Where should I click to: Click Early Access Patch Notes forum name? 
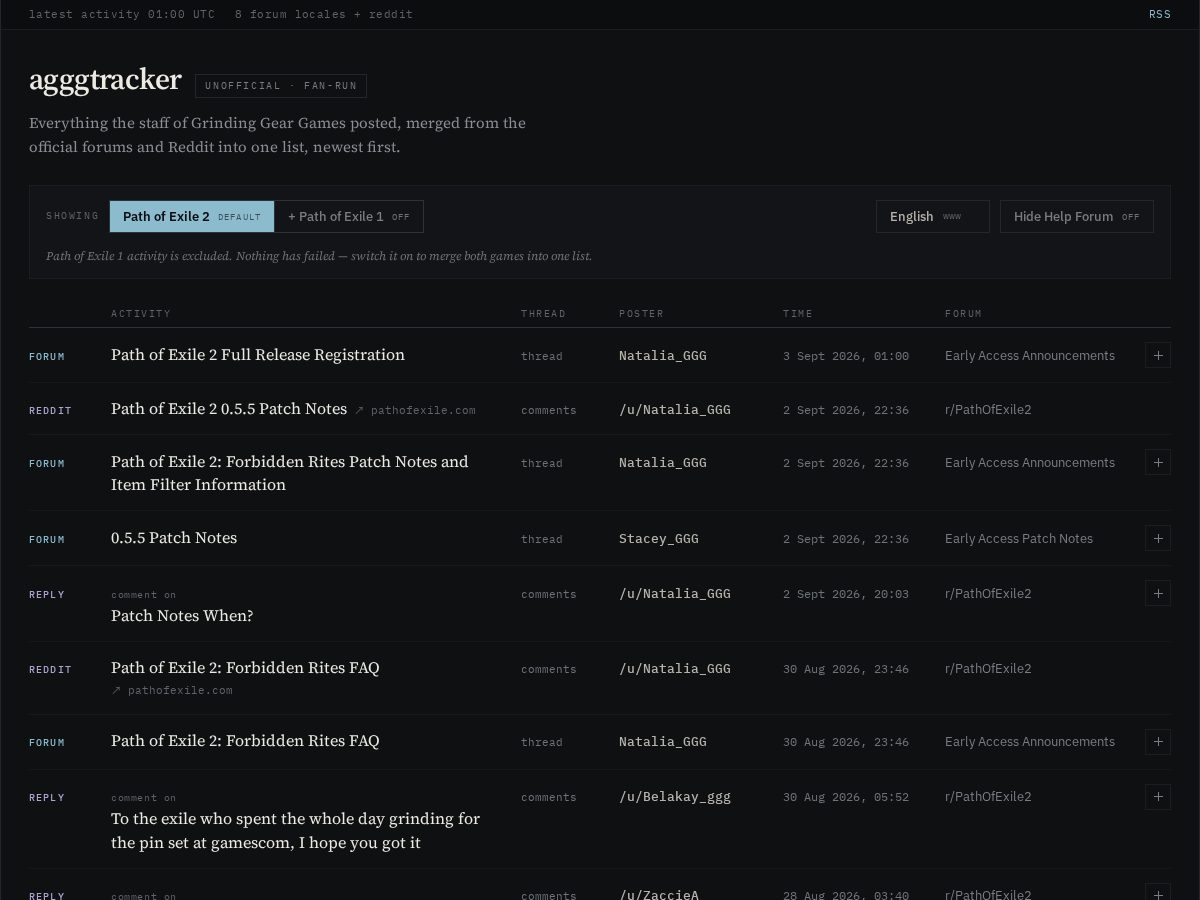pos(1019,538)
